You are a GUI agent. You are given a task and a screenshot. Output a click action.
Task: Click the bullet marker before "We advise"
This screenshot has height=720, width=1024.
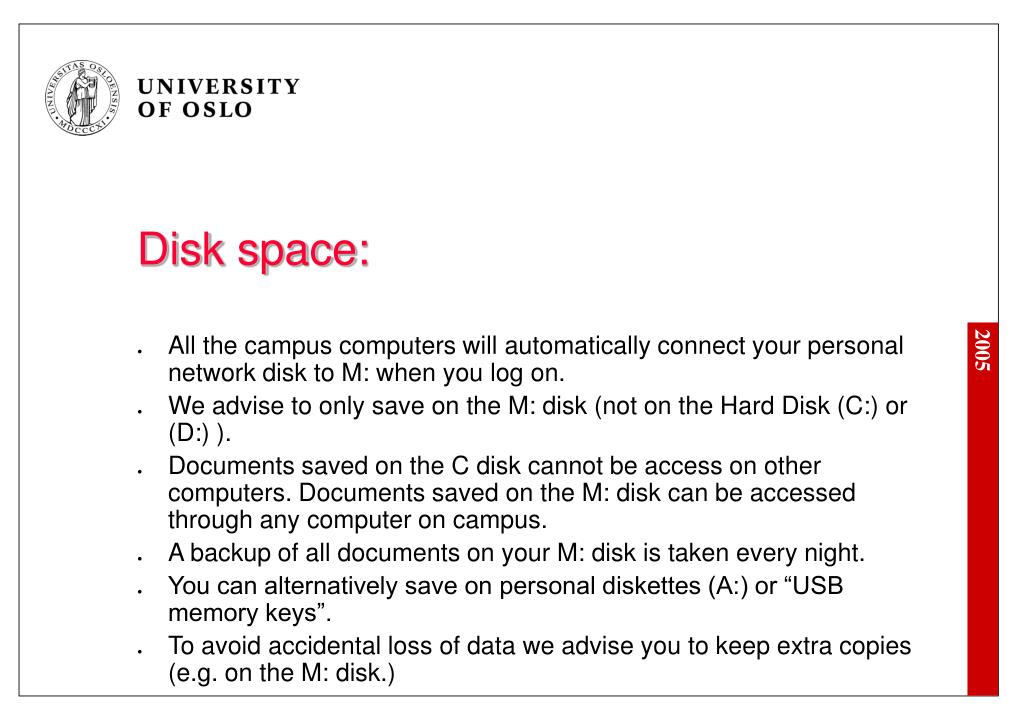pyautogui.click(x=140, y=412)
